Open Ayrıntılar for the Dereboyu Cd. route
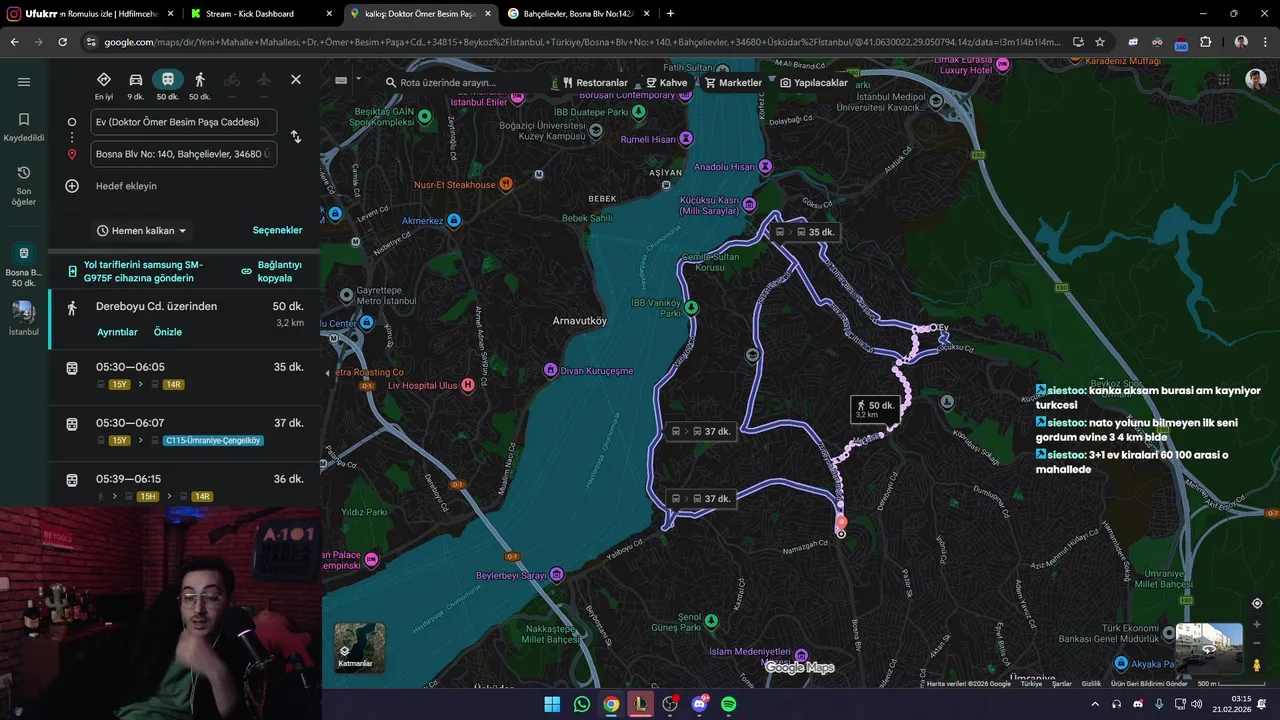 click(117, 332)
